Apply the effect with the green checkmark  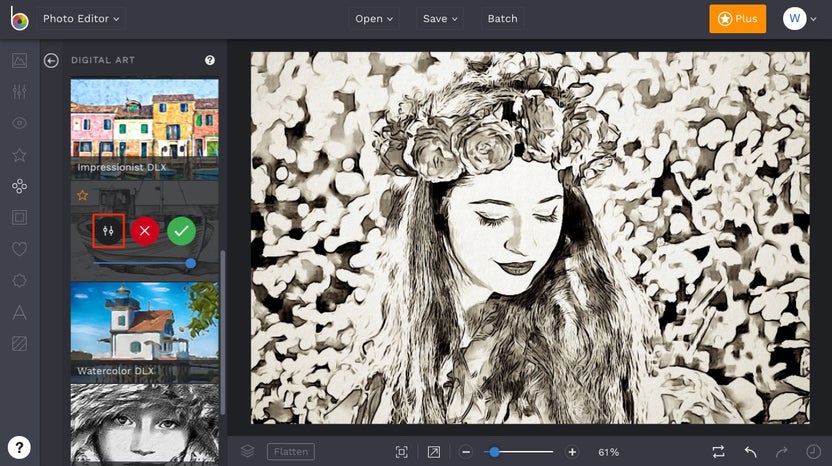tap(181, 231)
